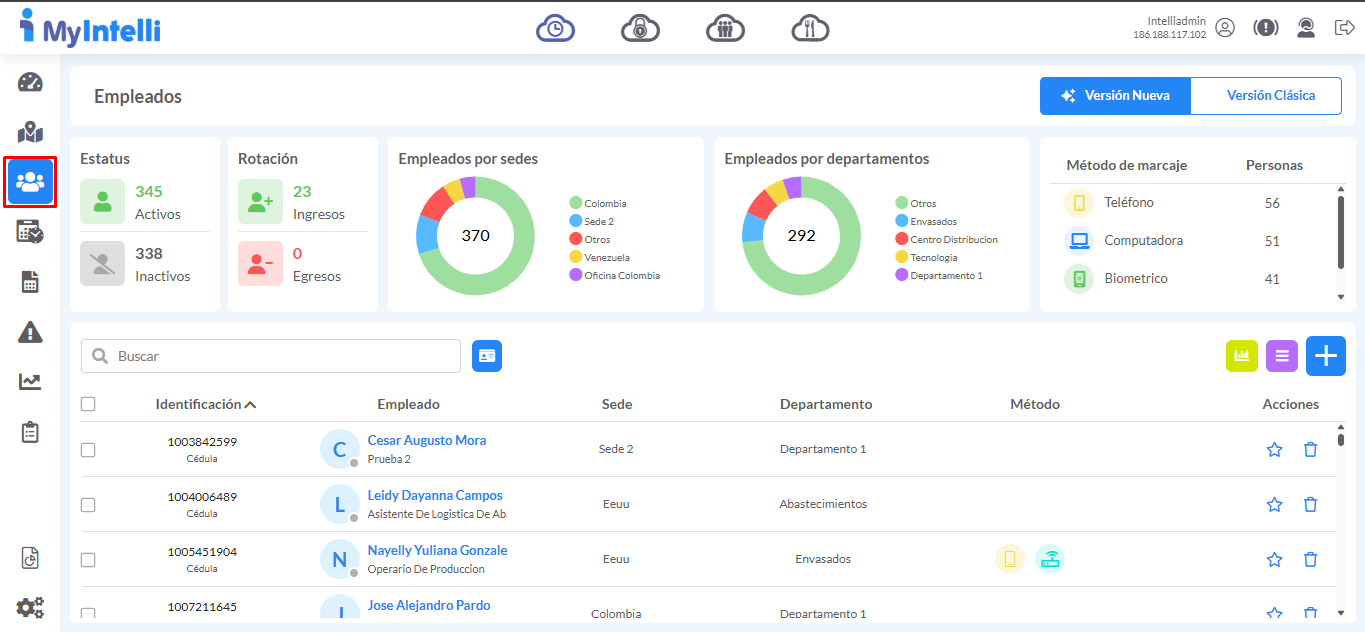Click the green Colombia legend swatch
The image size is (1365, 632).
575,203
